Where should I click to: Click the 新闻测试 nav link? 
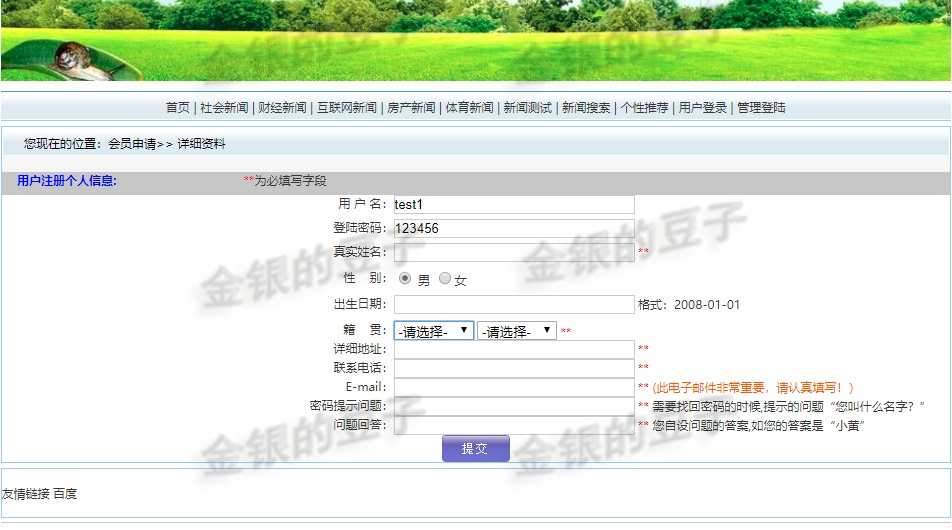(x=528, y=107)
